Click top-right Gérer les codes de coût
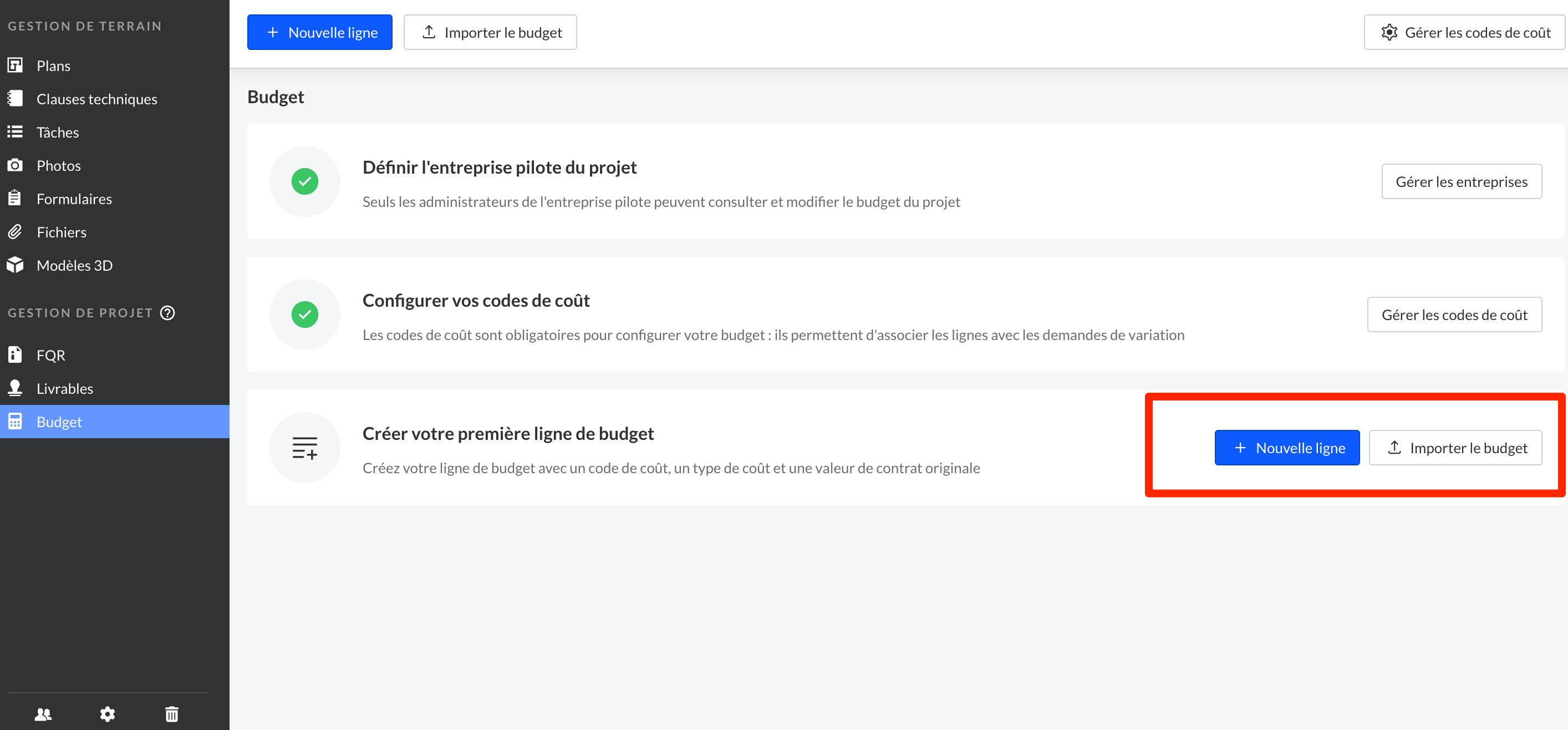The height and width of the screenshot is (730, 1568). (x=1464, y=32)
